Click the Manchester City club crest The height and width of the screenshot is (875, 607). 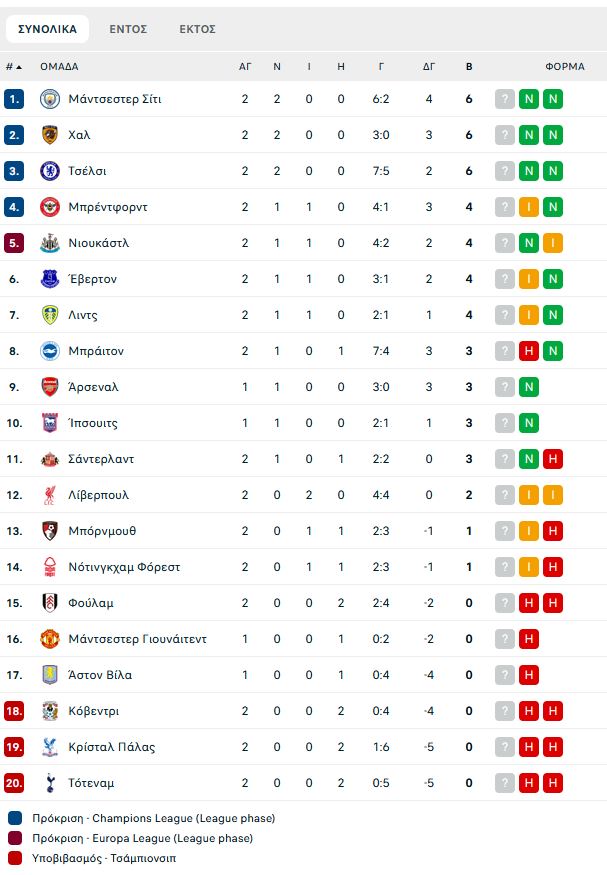point(50,99)
